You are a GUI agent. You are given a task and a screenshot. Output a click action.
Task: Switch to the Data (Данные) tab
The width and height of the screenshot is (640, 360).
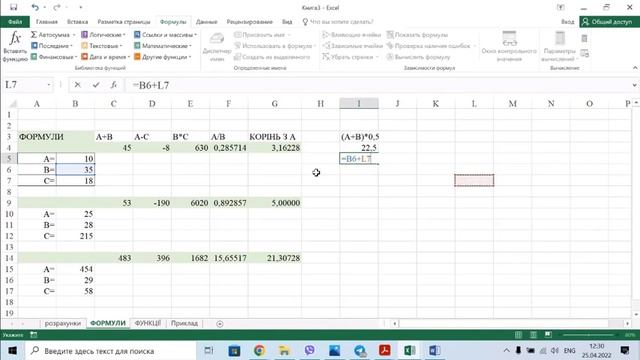[207, 22]
